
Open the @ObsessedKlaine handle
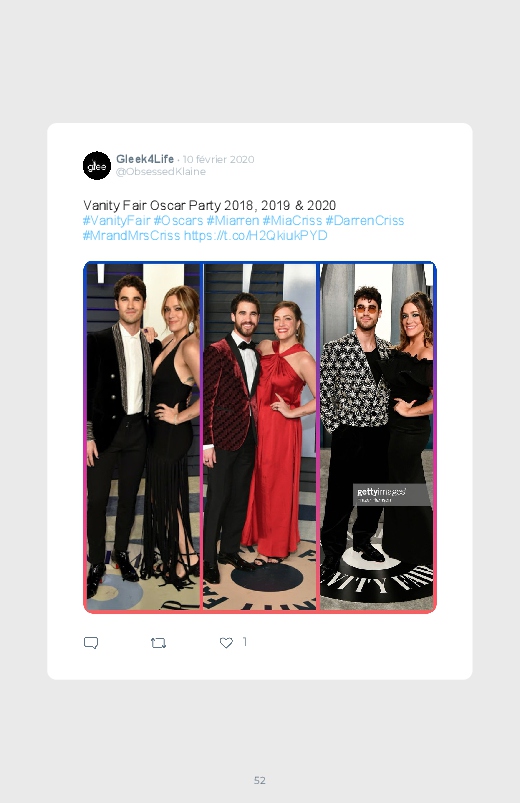161,172
